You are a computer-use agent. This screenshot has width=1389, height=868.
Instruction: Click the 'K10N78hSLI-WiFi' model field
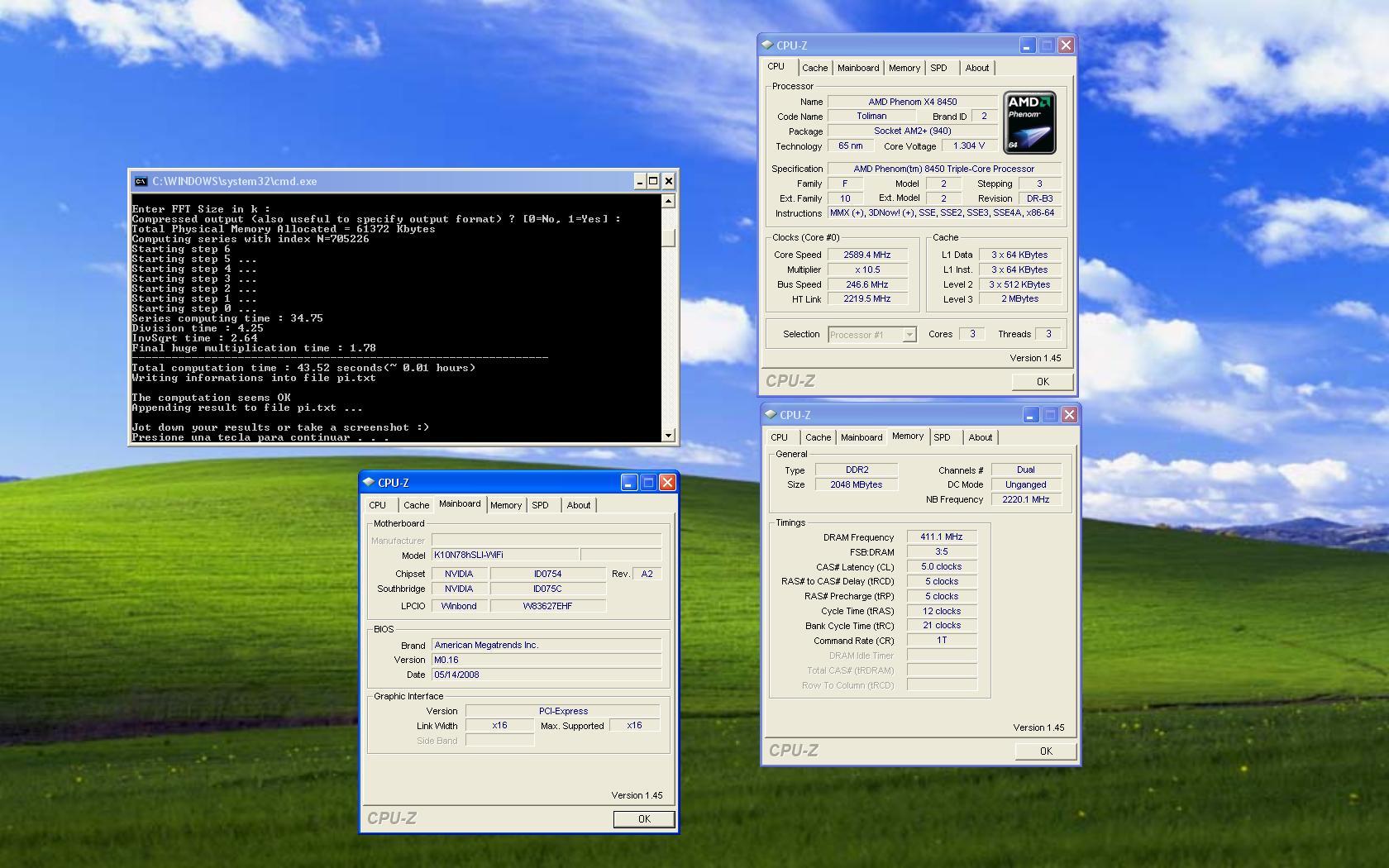[x=505, y=555]
